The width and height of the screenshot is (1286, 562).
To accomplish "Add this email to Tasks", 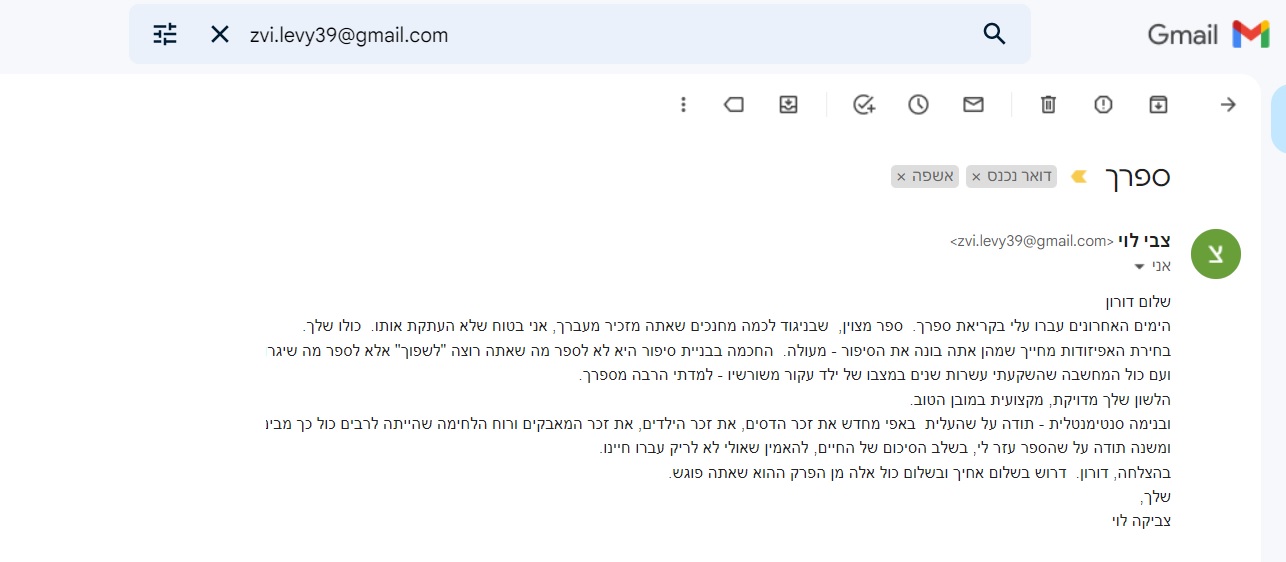I will pyautogui.click(x=864, y=105).
